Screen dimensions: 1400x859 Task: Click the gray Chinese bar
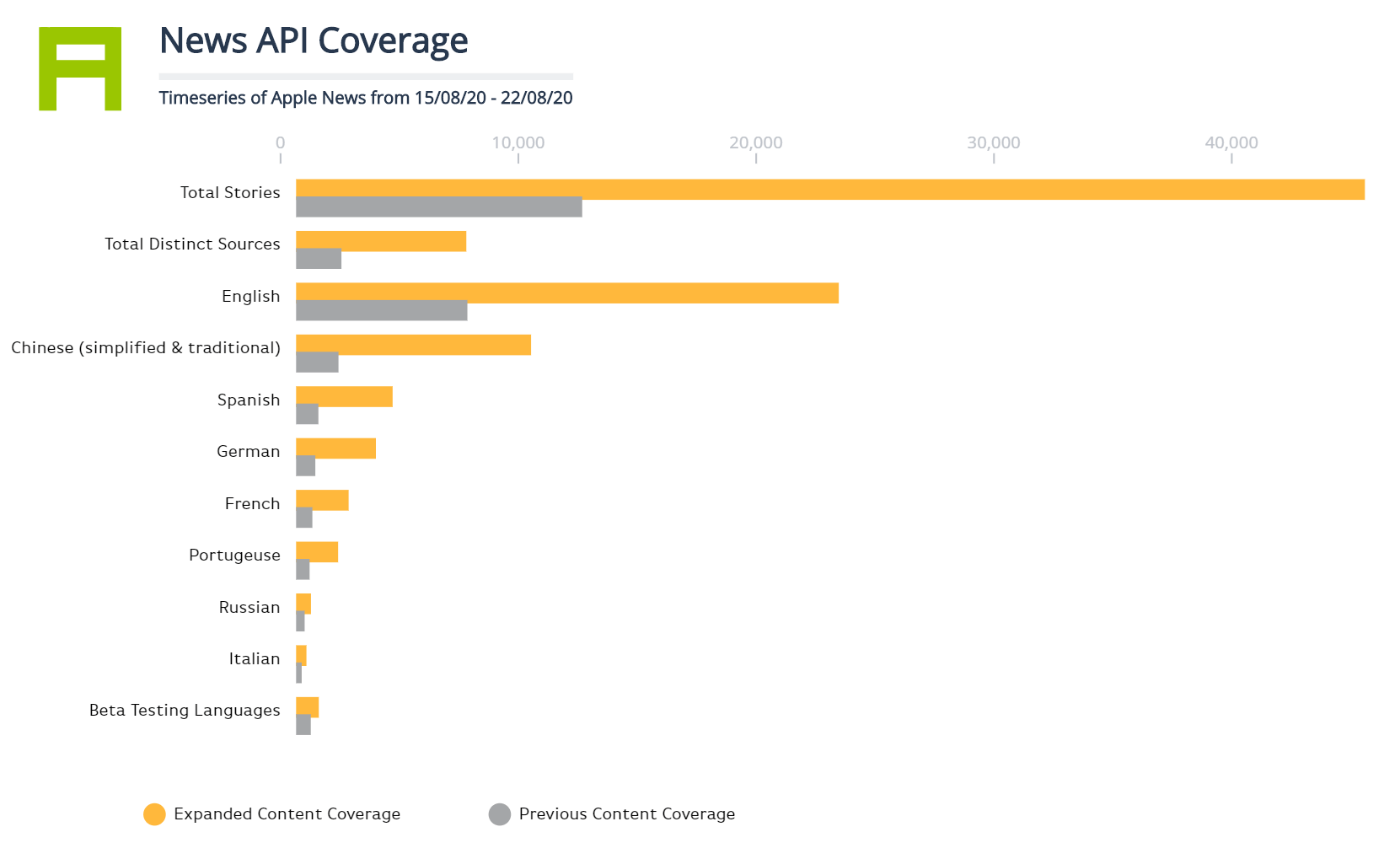[317, 362]
